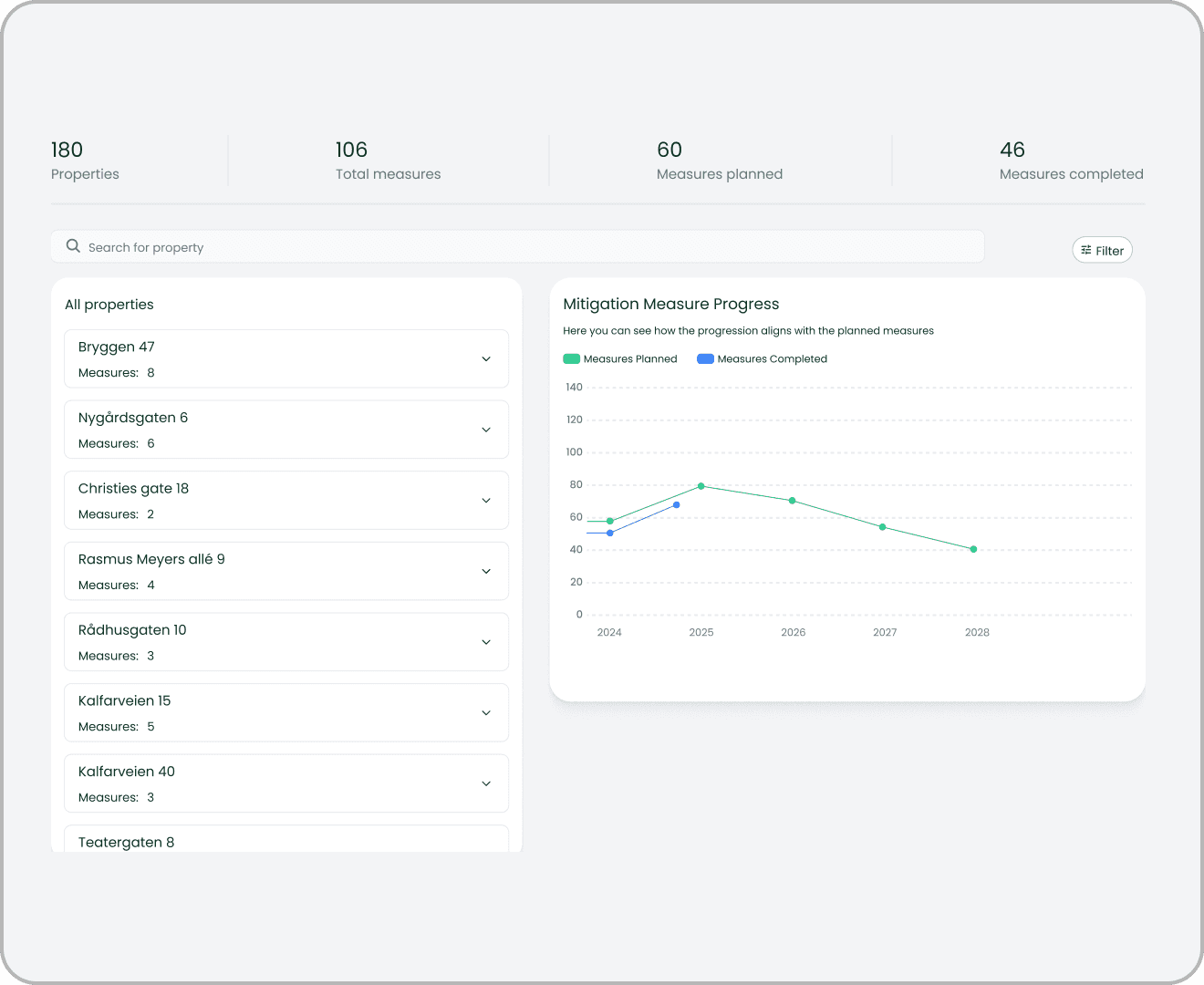
Task: Click the All properties heading
Action: tap(109, 305)
